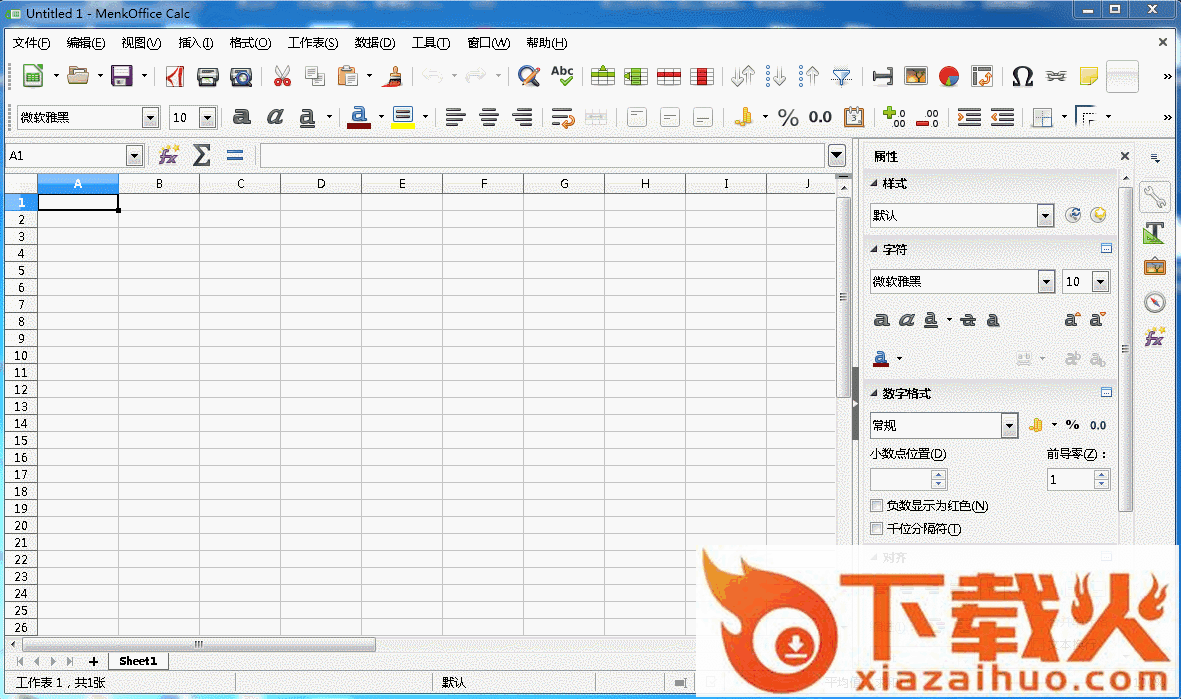The height and width of the screenshot is (699, 1181).
Task: Toggle align left in toolbar
Action: [455, 117]
